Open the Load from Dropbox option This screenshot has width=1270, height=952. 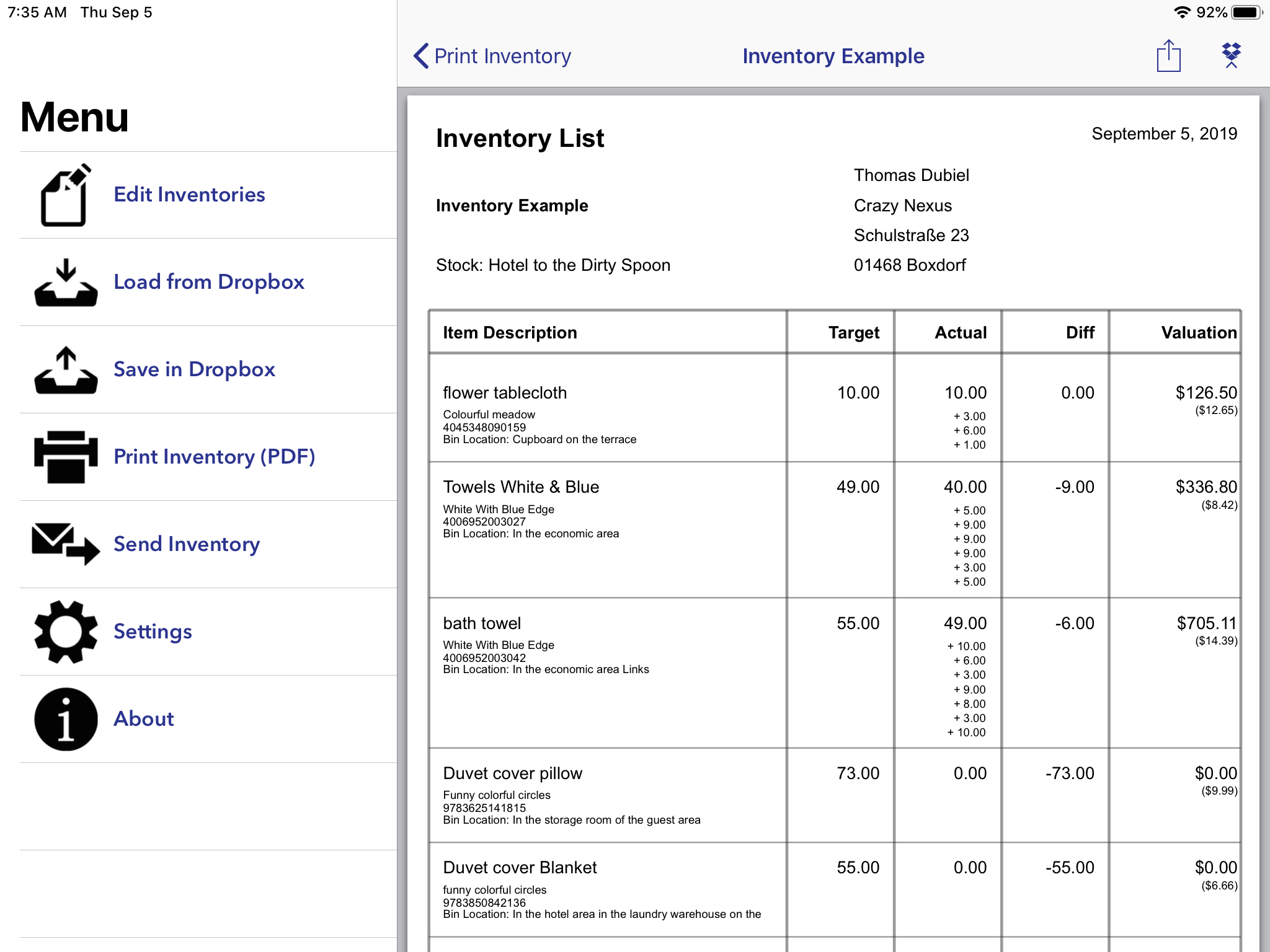pyautogui.click(x=208, y=282)
